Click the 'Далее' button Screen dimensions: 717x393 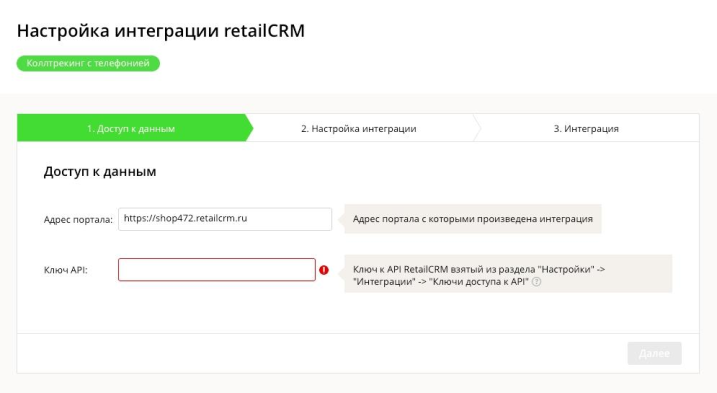(x=654, y=353)
